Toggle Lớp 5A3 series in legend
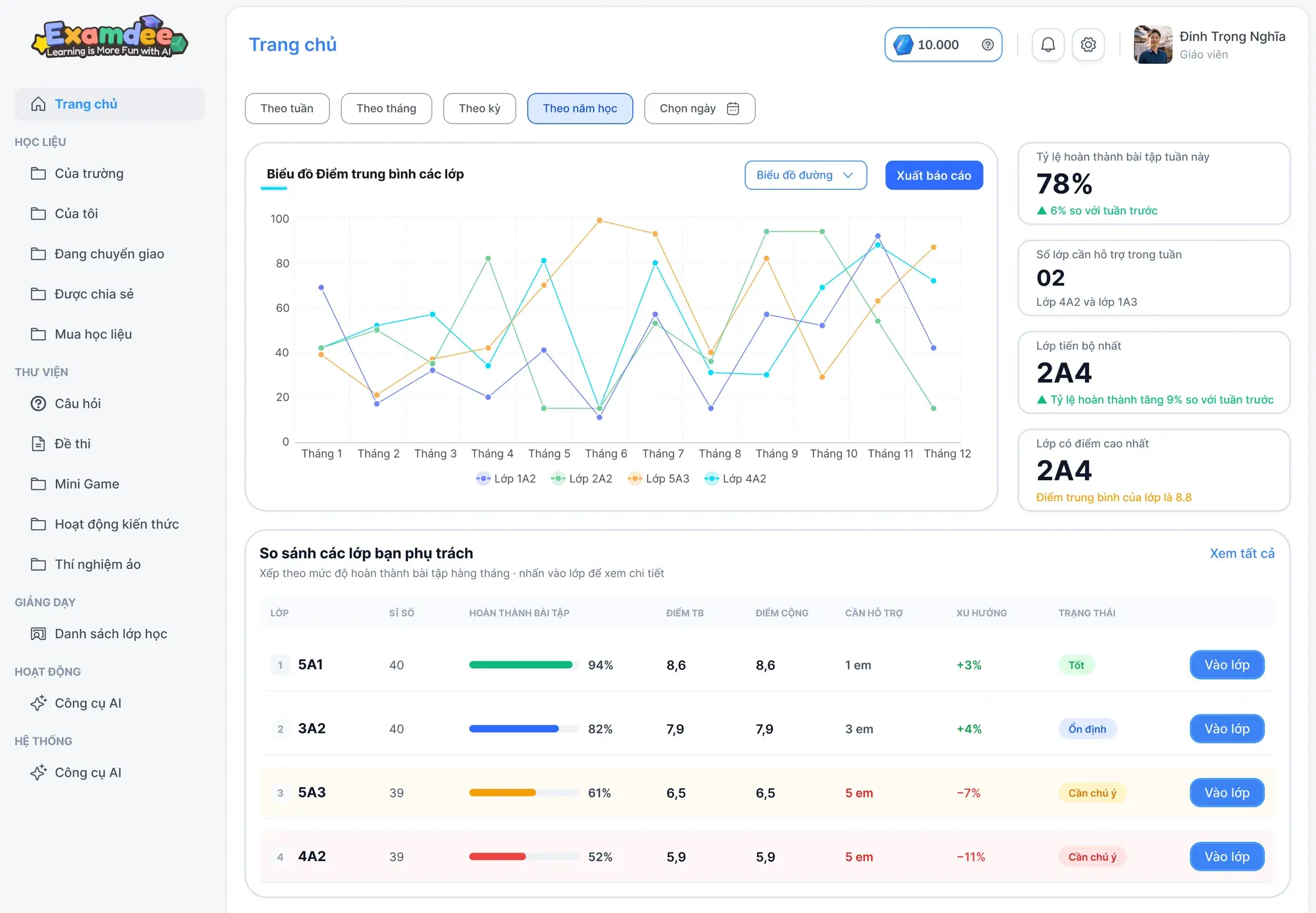 pyautogui.click(x=658, y=479)
